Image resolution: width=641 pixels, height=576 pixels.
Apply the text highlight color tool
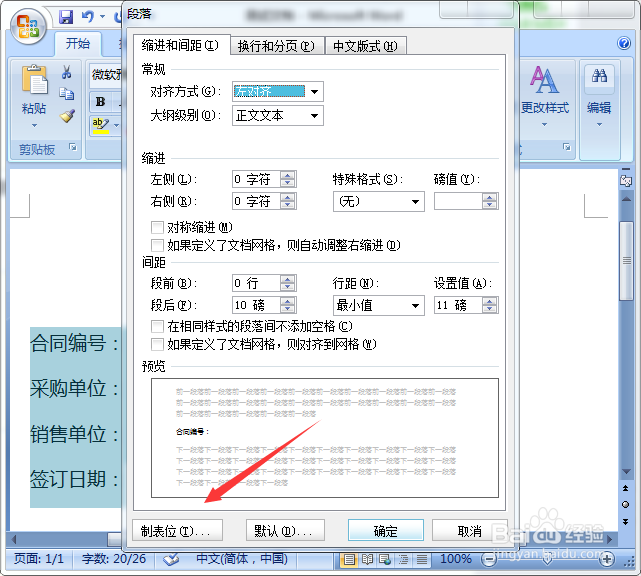(x=101, y=126)
